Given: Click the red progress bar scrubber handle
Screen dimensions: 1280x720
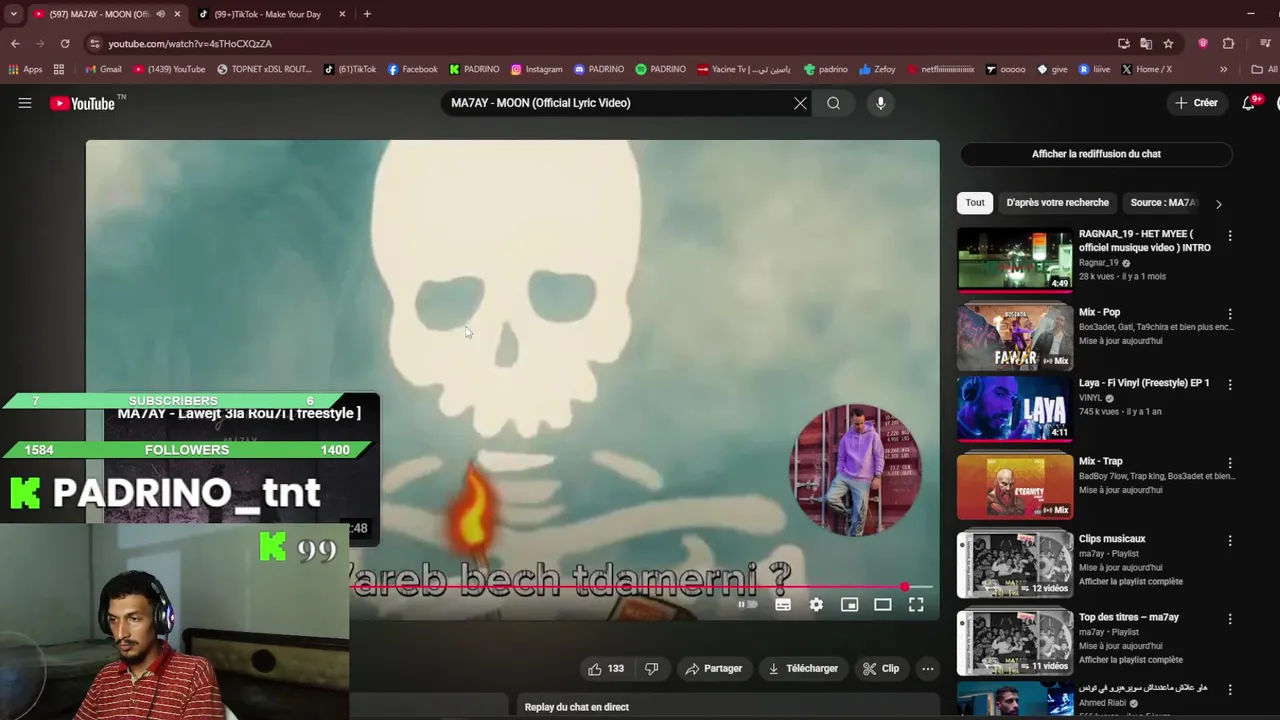Looking at the screenshot, I should point(905,588).
